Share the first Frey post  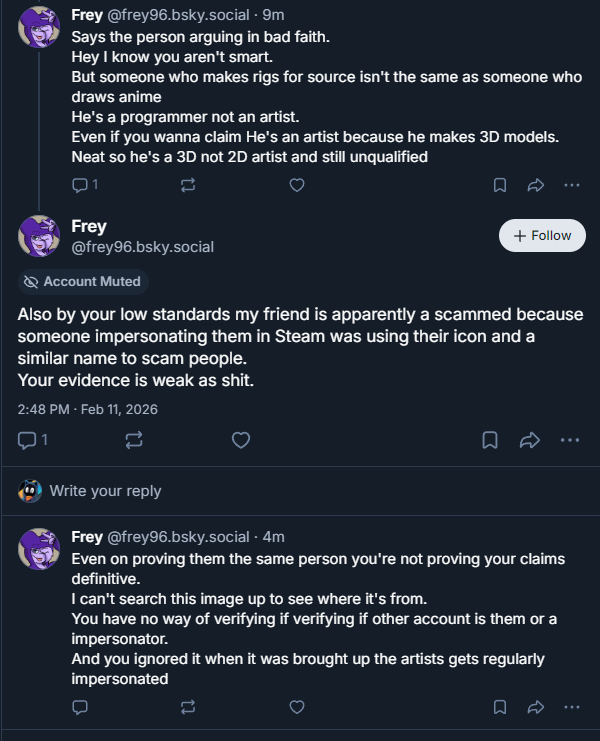pyautogui.click(x=535, y=185)
